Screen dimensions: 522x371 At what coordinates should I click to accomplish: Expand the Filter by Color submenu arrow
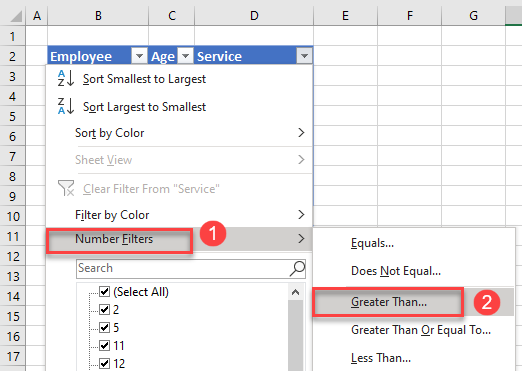click(x=301, y=214)
